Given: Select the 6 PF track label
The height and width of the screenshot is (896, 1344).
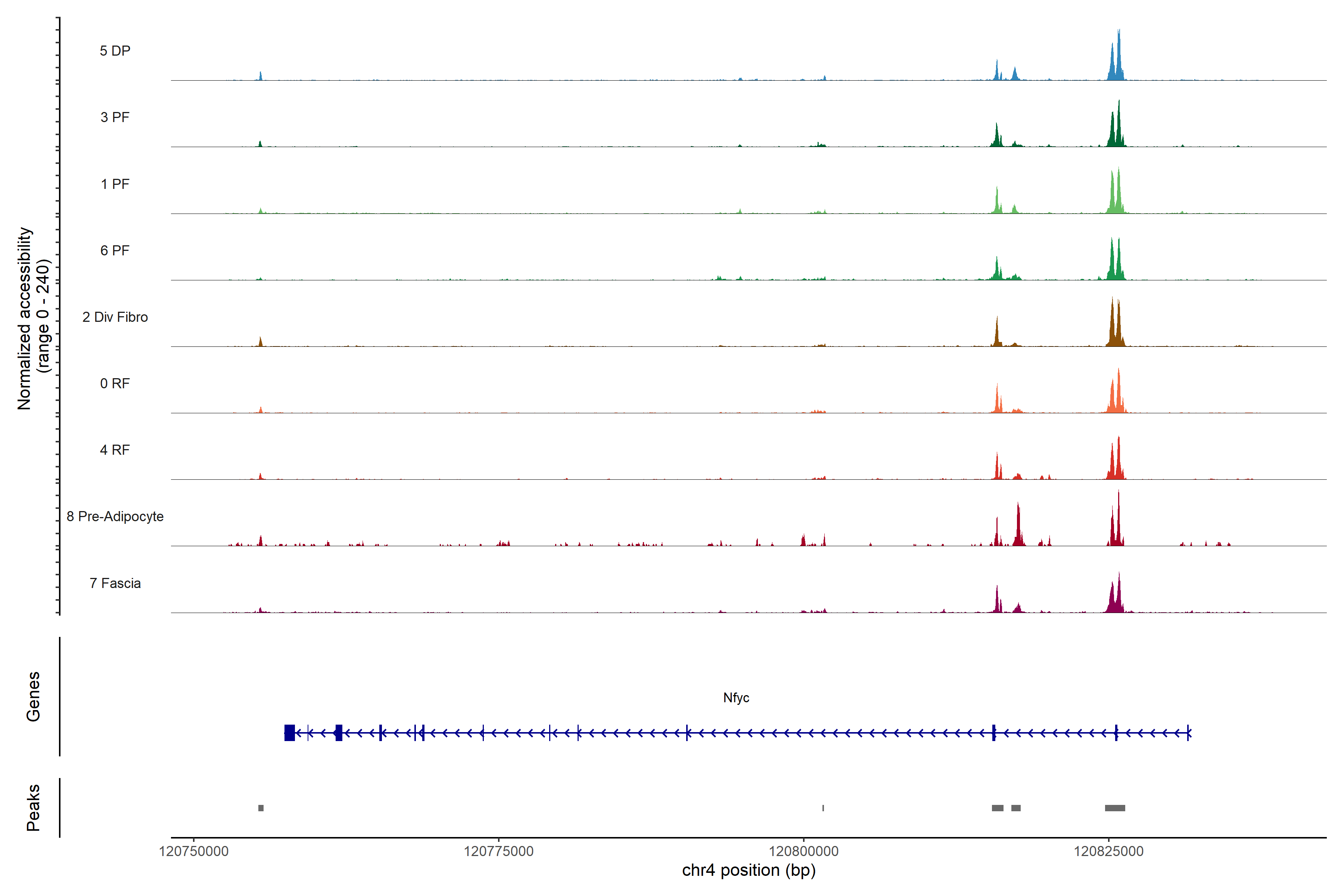Looking at the screenshot, I should 115,250.
